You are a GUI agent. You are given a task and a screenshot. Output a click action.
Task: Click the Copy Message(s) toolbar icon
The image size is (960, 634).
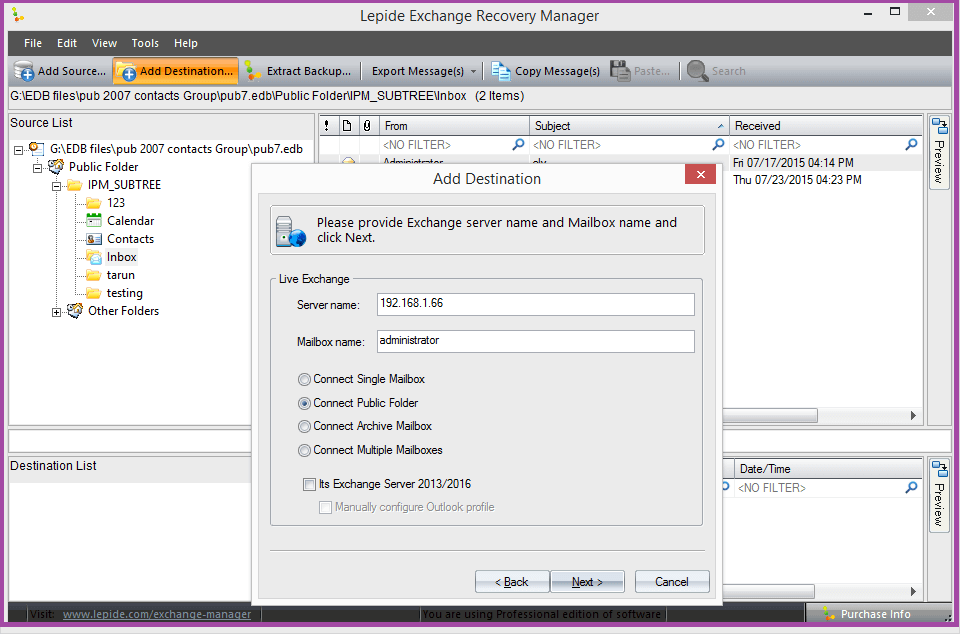click(x=500, y=71)
